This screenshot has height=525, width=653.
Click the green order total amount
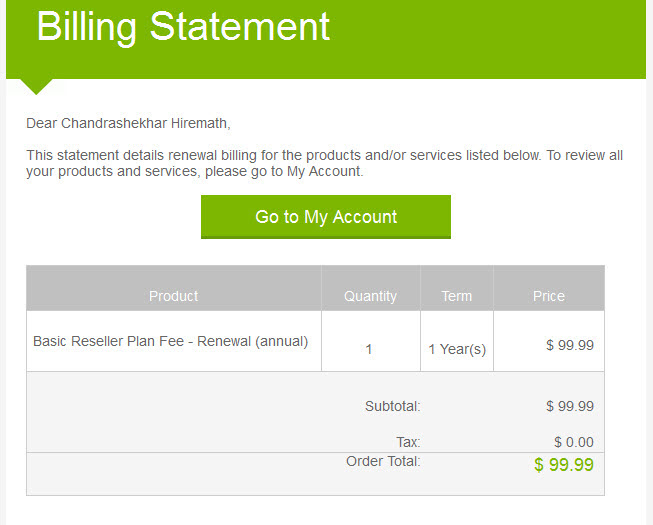click(x=564, y=465)
